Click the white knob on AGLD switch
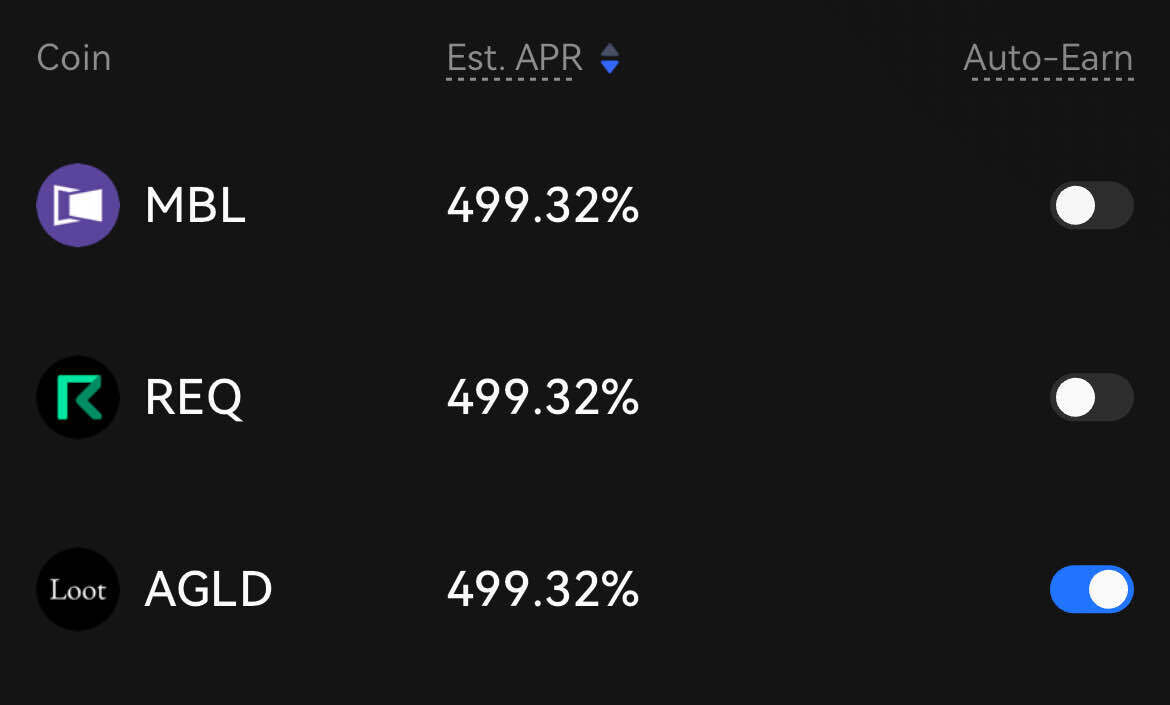The image size is (1170, 705). coord(1108,589)
